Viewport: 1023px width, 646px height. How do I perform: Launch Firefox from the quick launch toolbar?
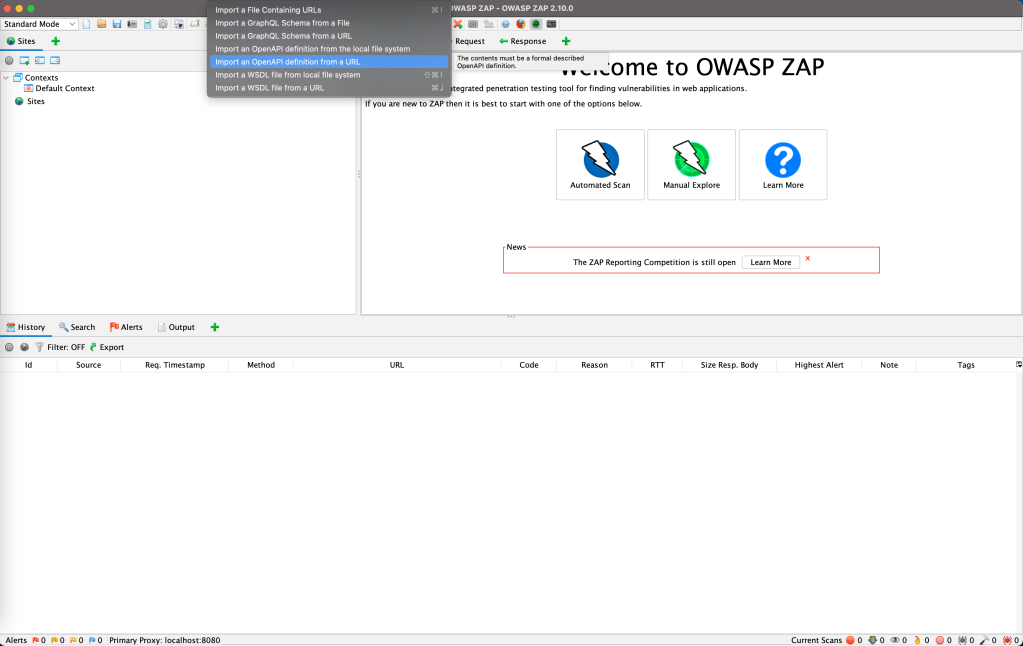(x=521, y=24)
